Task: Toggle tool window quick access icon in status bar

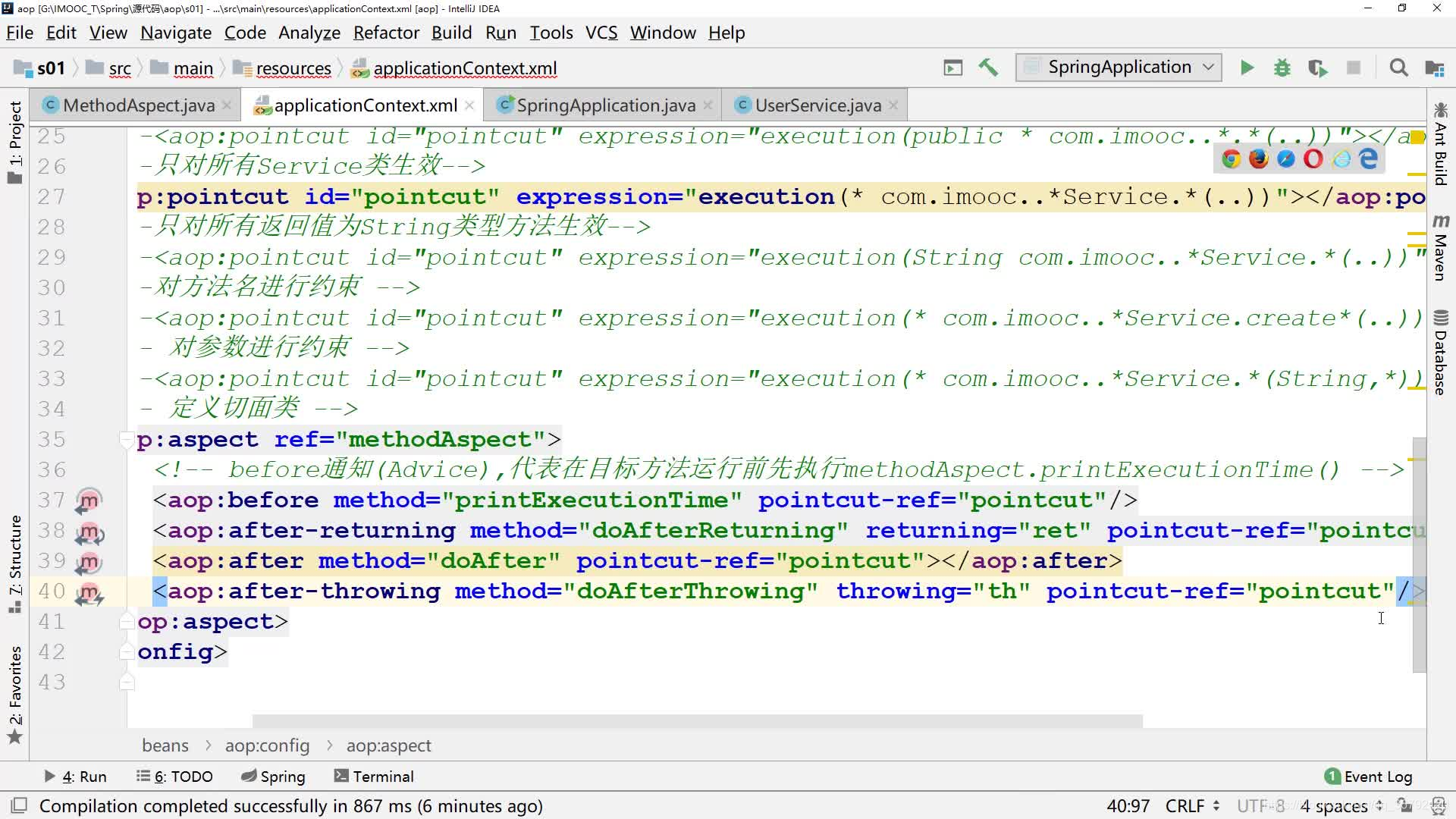Action: (19, 805)
